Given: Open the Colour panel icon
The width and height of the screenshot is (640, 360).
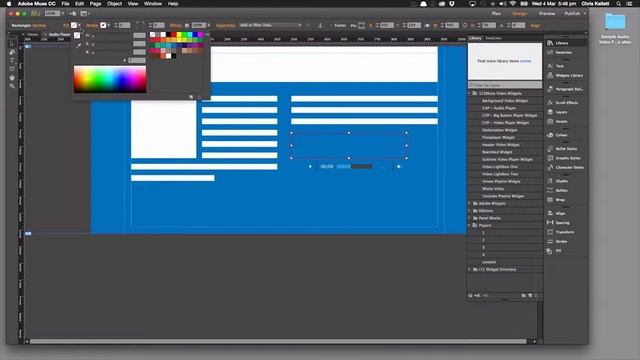Looking at the screenshot, I should [x=550, y=135].
